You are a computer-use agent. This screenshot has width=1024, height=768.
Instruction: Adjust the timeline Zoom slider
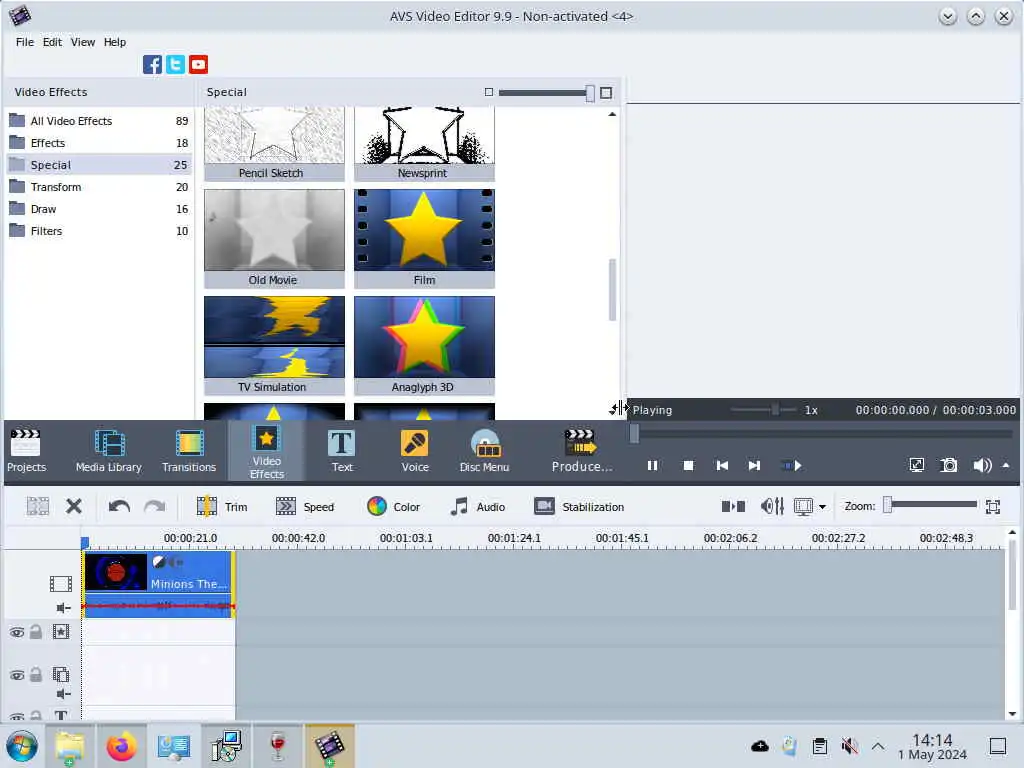[x=931, y=505]
